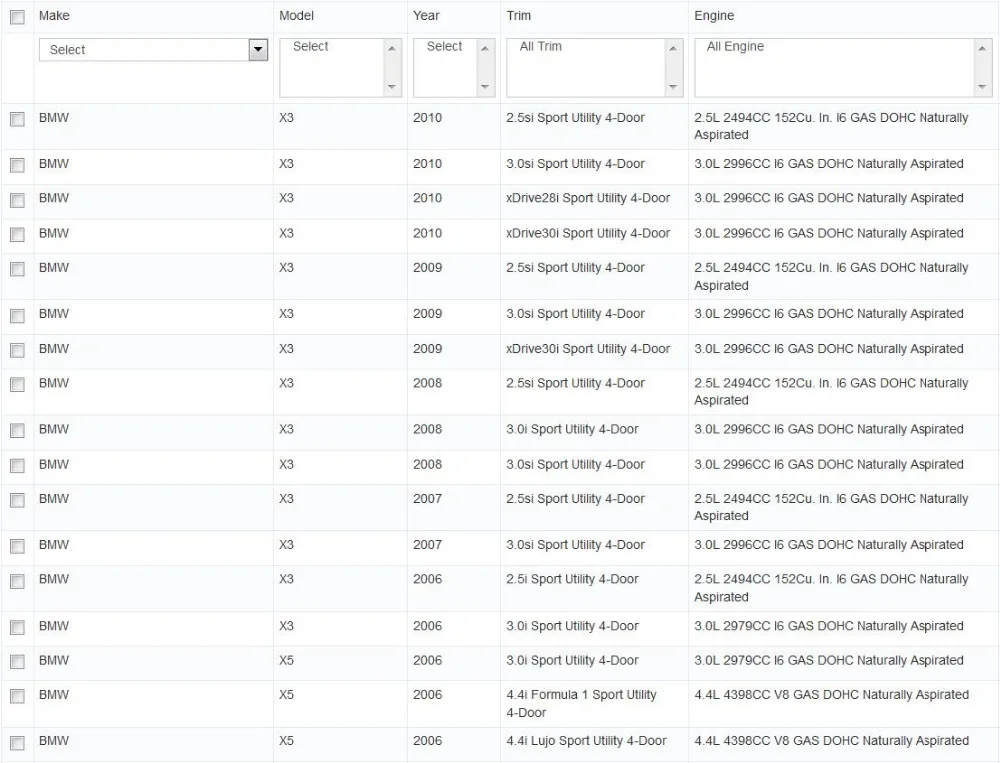
Task: Click the Model list scroll down arrow
Action: (x=392, y=87)
